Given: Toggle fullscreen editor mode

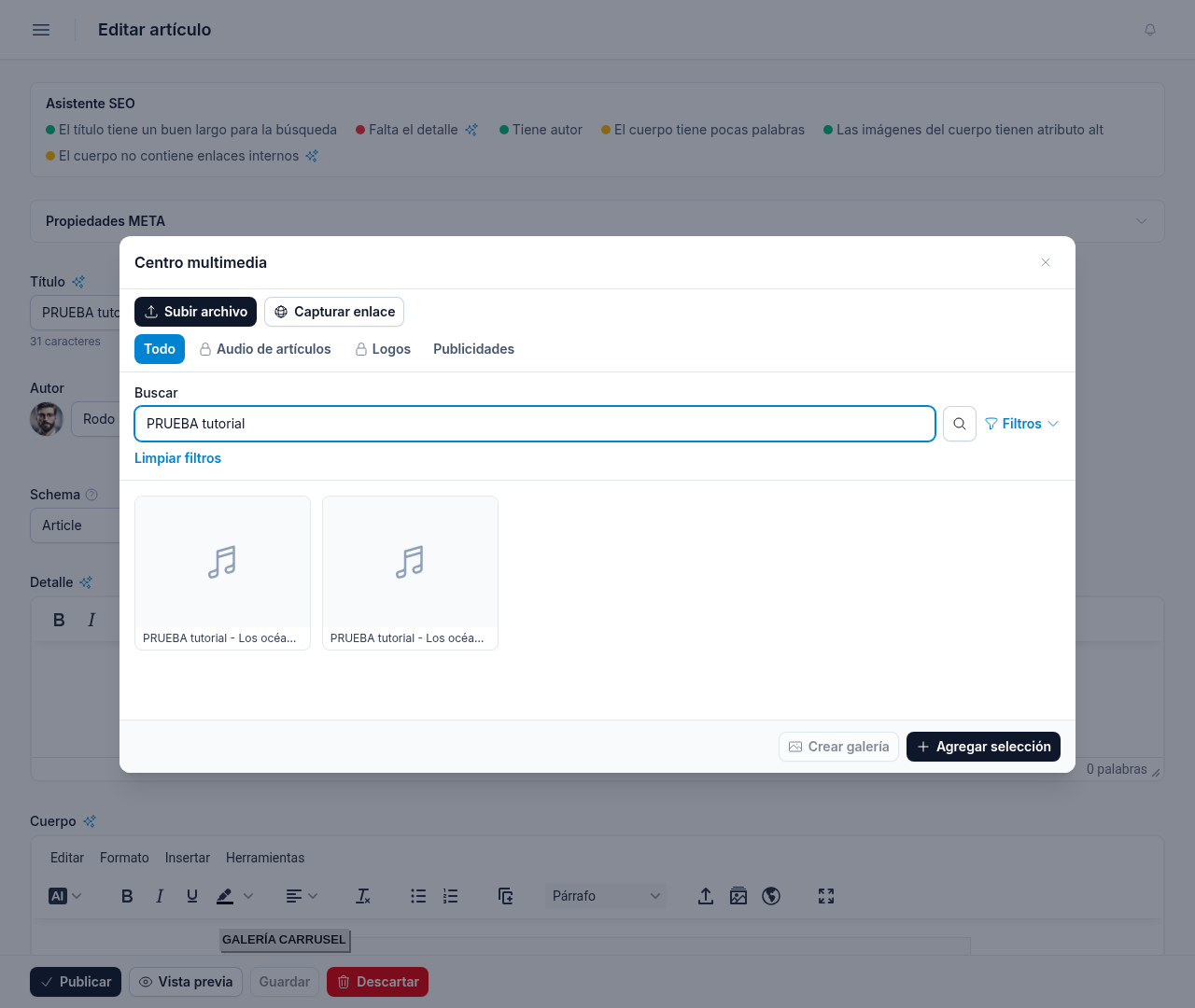Looking at the screenshot, I should click(826, 896).
